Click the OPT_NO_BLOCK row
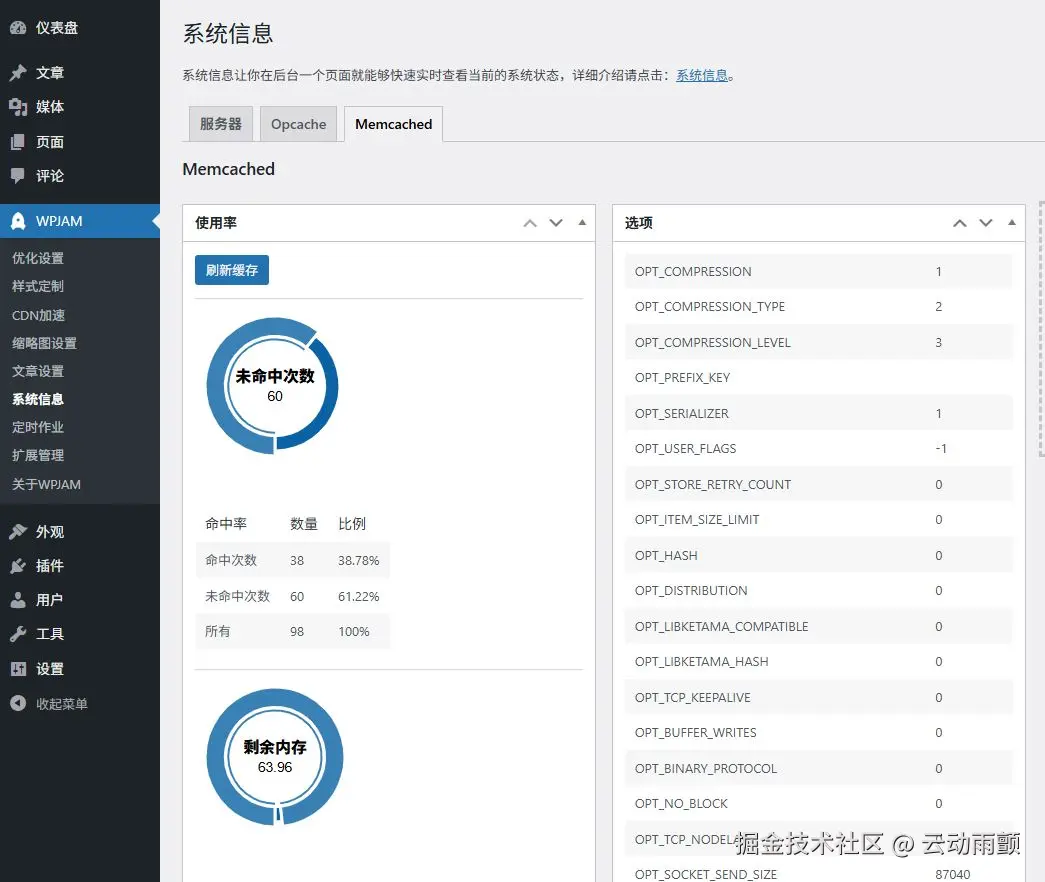Screen dimensions: 1045x882 pos(818,803)
